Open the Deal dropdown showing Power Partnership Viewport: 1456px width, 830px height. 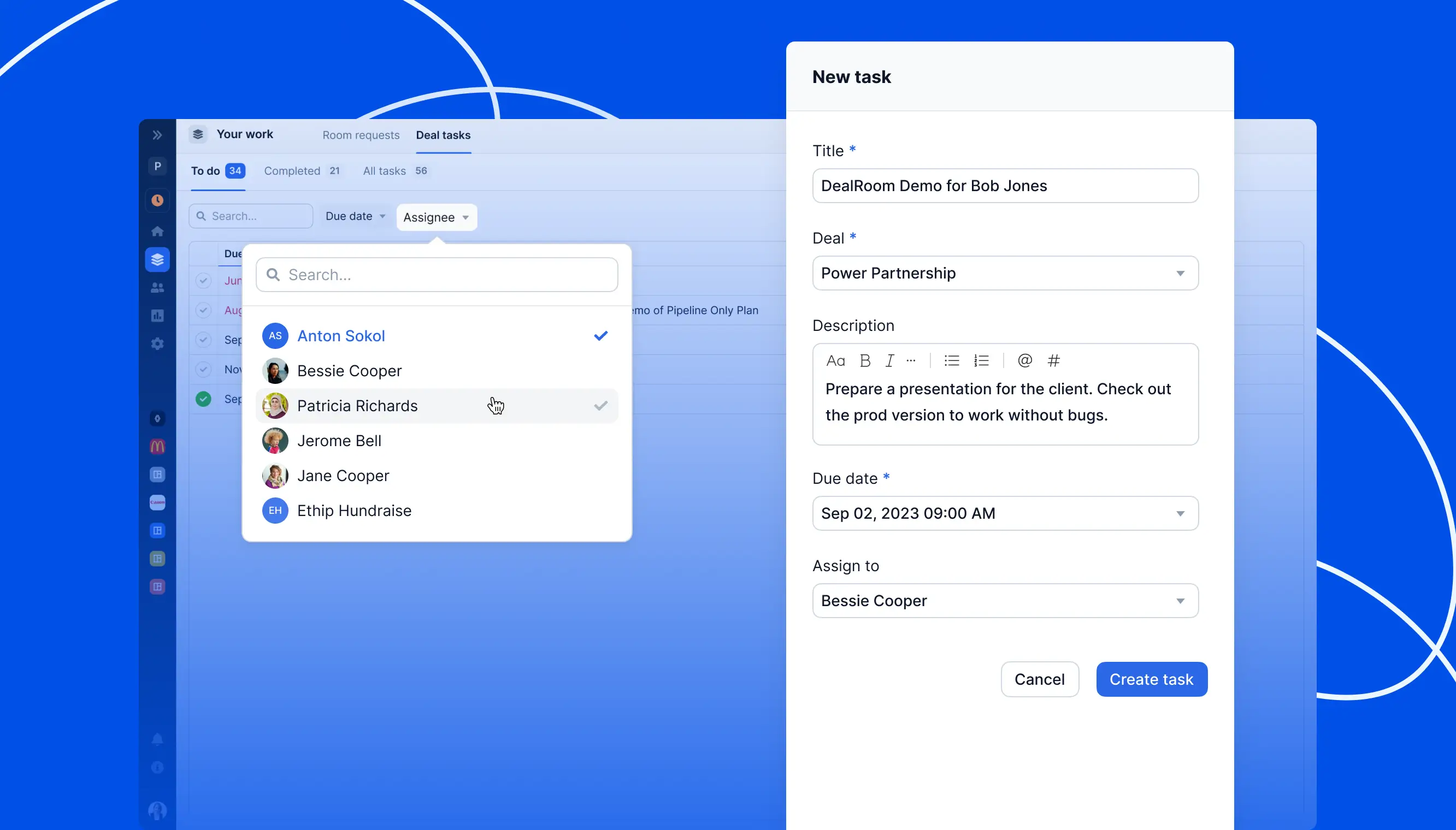coord(1005,273)
